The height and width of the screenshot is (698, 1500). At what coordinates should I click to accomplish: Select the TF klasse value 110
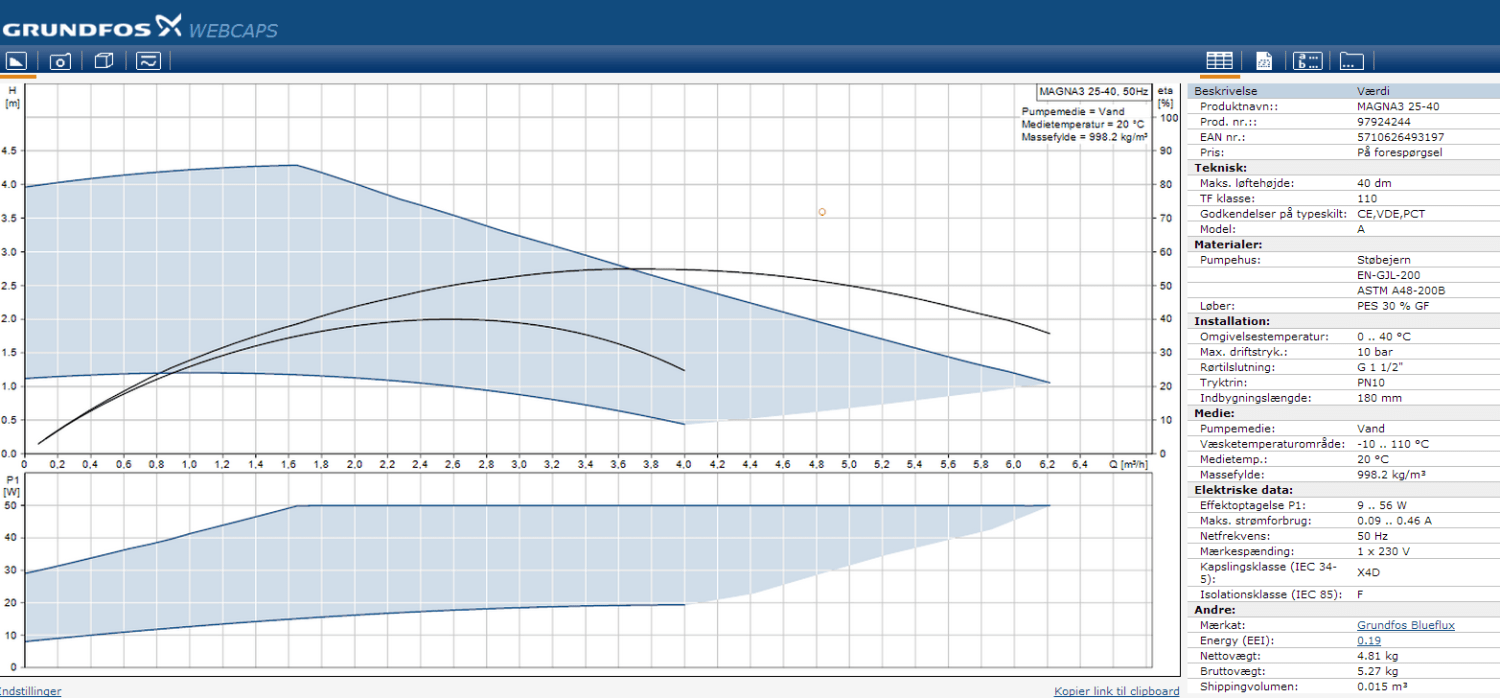[x=1366, y=198]
